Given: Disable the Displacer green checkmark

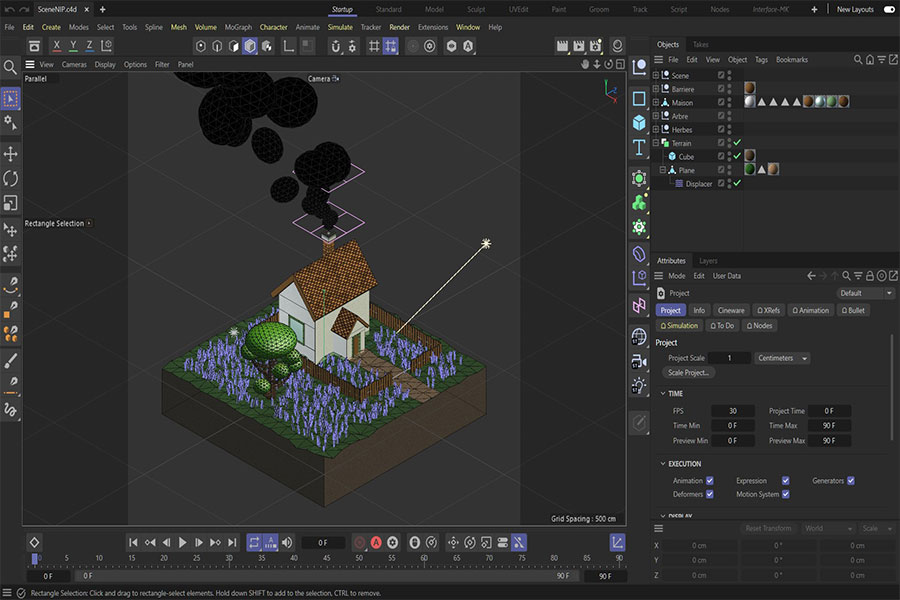Looking at the screenshot, I should click(x=737, y=183).
